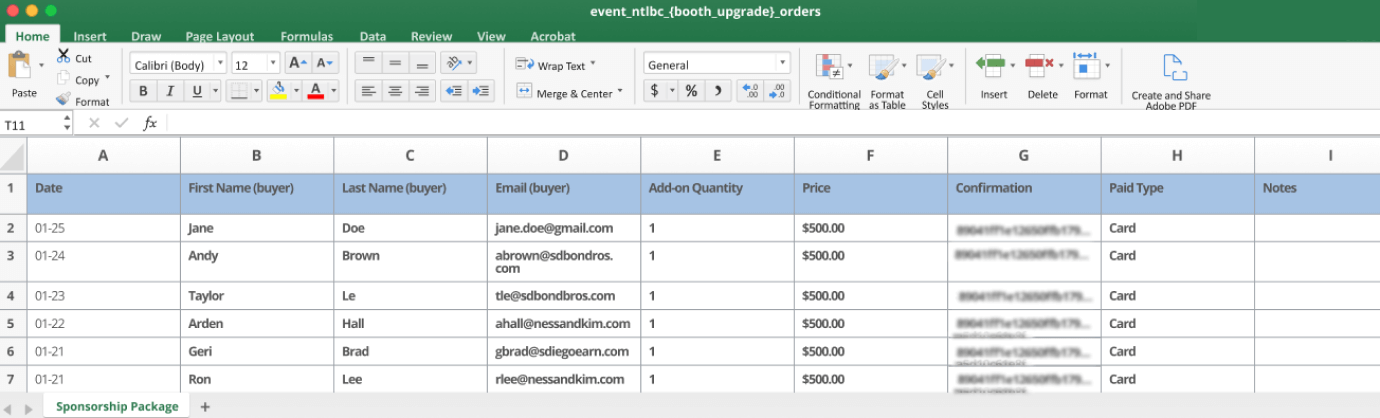The height and width of the screenshot is (418, 1380).
Task: Click the increase font size icon
Action: click(x=297, y=64)
